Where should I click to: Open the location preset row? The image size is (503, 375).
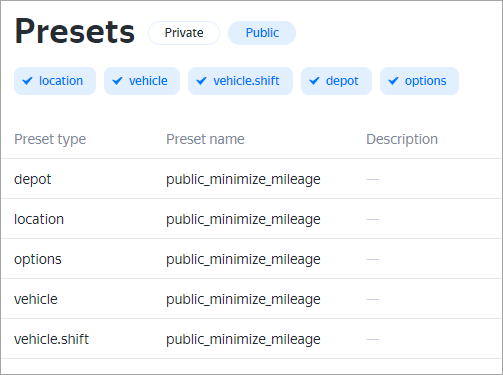251,219
